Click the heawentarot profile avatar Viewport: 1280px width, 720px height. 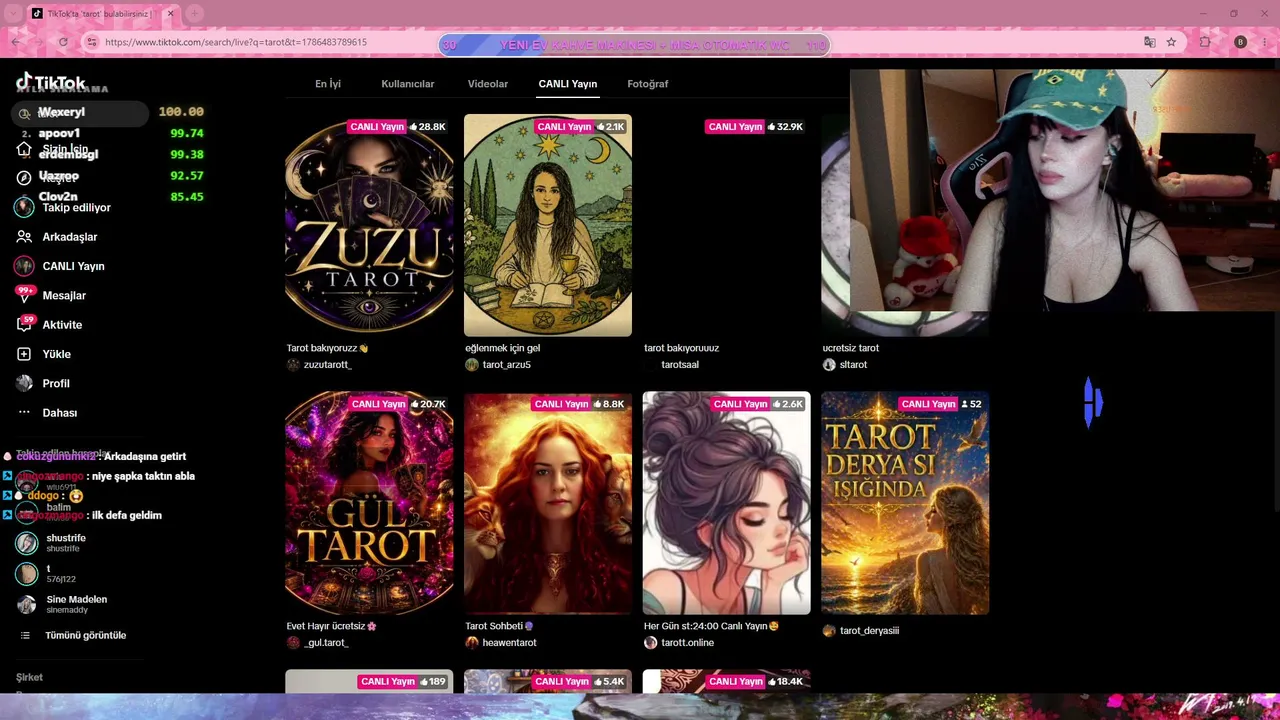pos(472,643)
